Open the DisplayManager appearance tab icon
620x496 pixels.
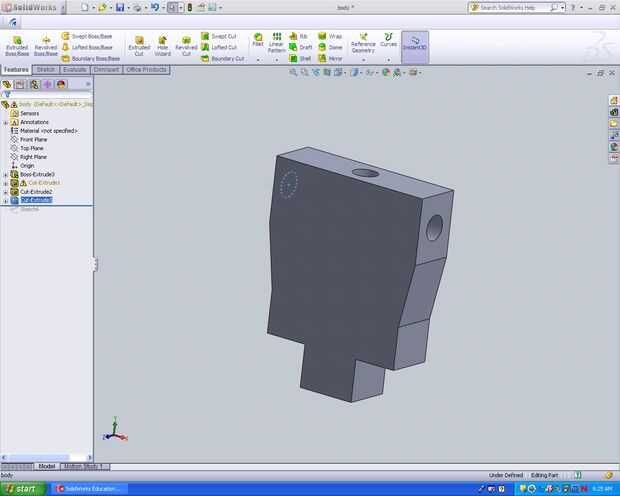(61, 84)
